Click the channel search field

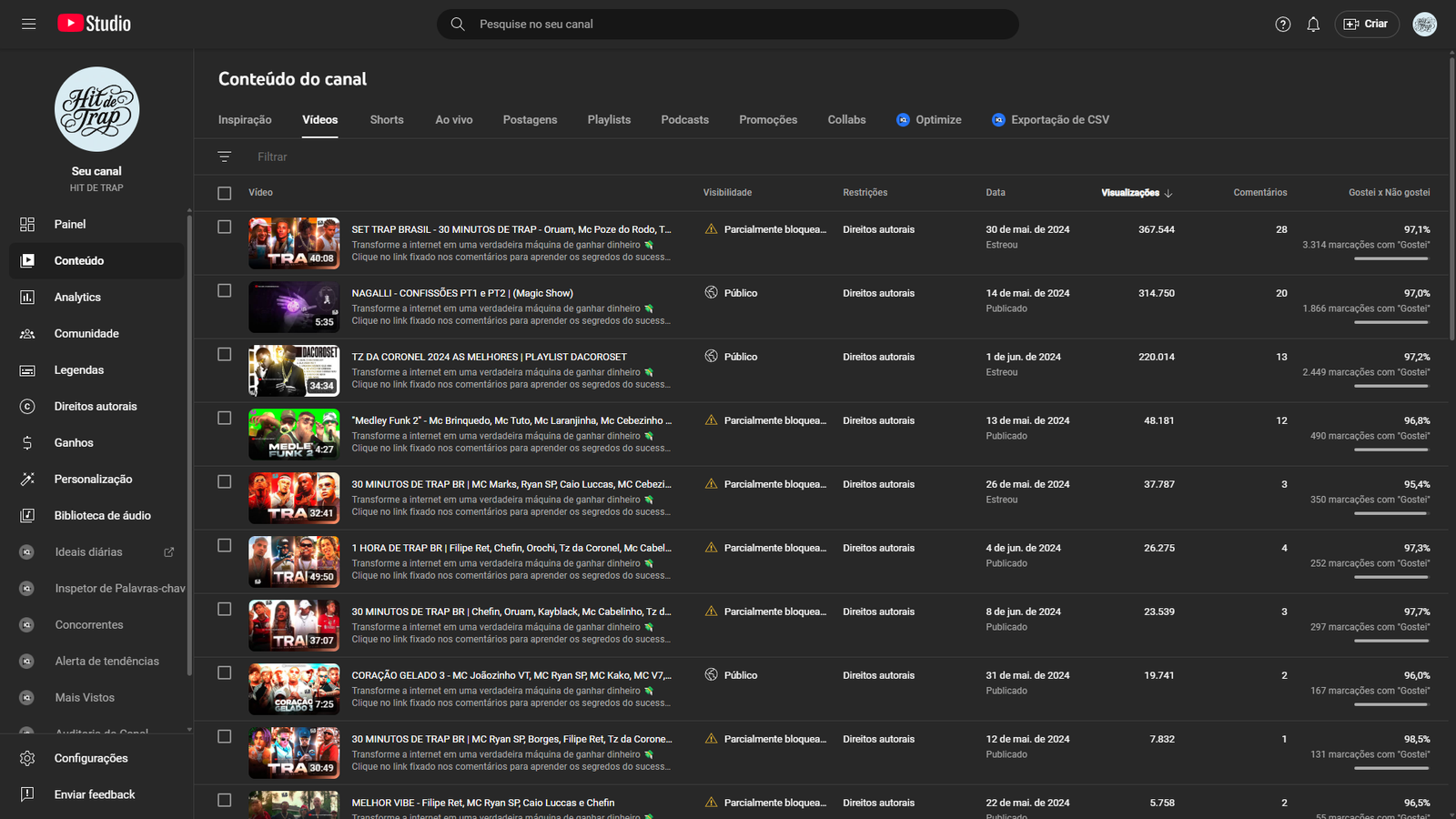click(728, 25)
